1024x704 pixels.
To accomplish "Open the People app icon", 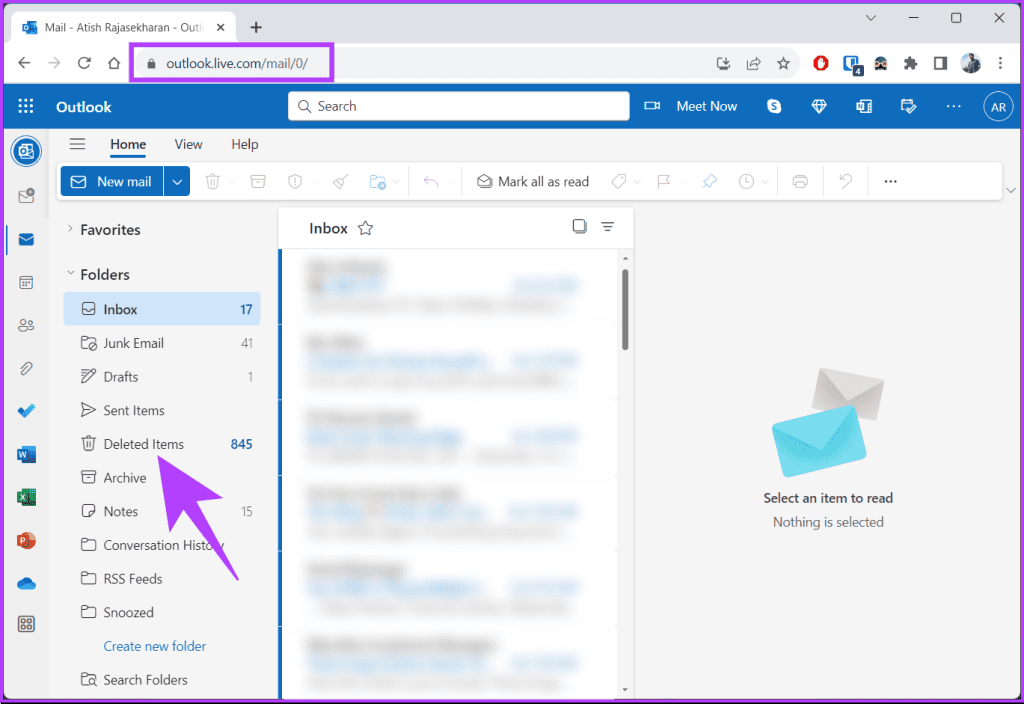I will pyautogui.click(x=26, y=324).
